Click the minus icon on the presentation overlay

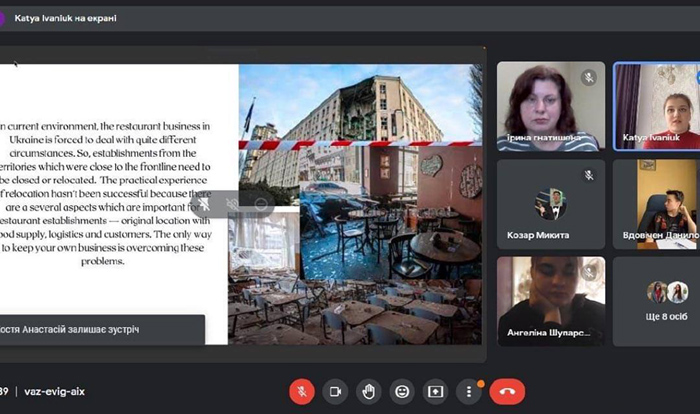(261, 204)
